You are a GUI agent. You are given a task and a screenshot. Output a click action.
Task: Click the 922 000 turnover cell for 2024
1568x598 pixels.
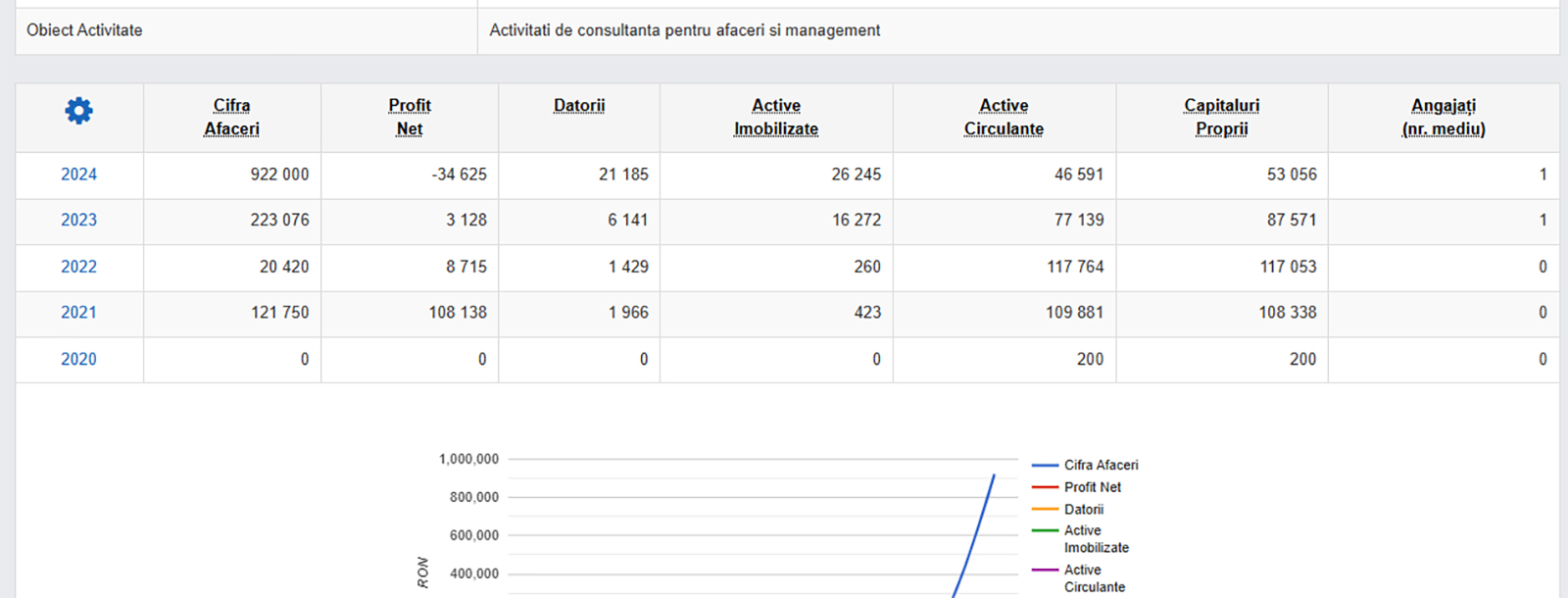[279, 174]
